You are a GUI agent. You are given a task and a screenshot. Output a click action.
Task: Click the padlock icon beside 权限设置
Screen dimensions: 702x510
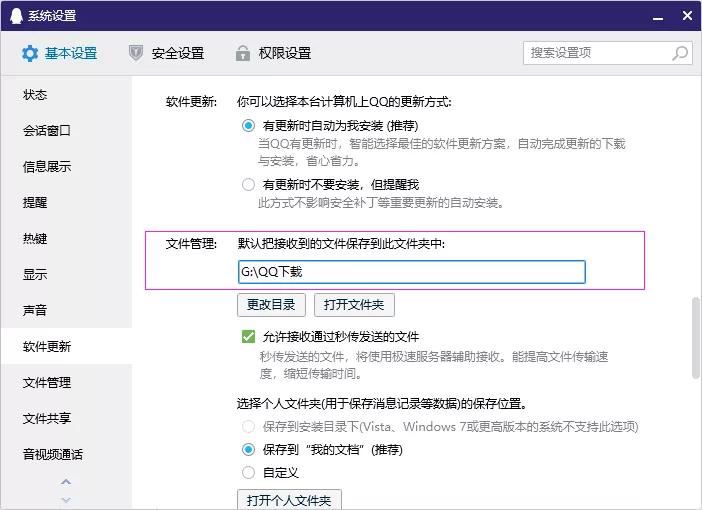(x=243, y=53)
